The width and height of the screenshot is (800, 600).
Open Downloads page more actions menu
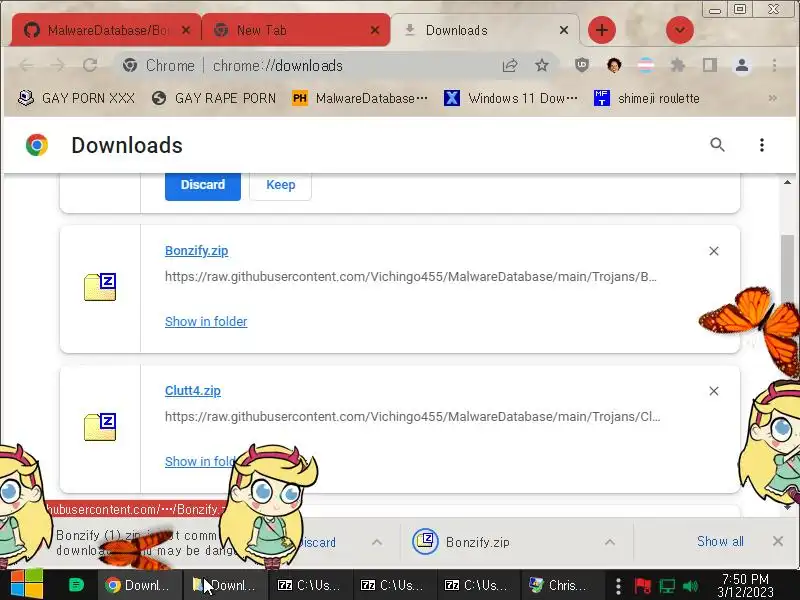tap(762, 145)
